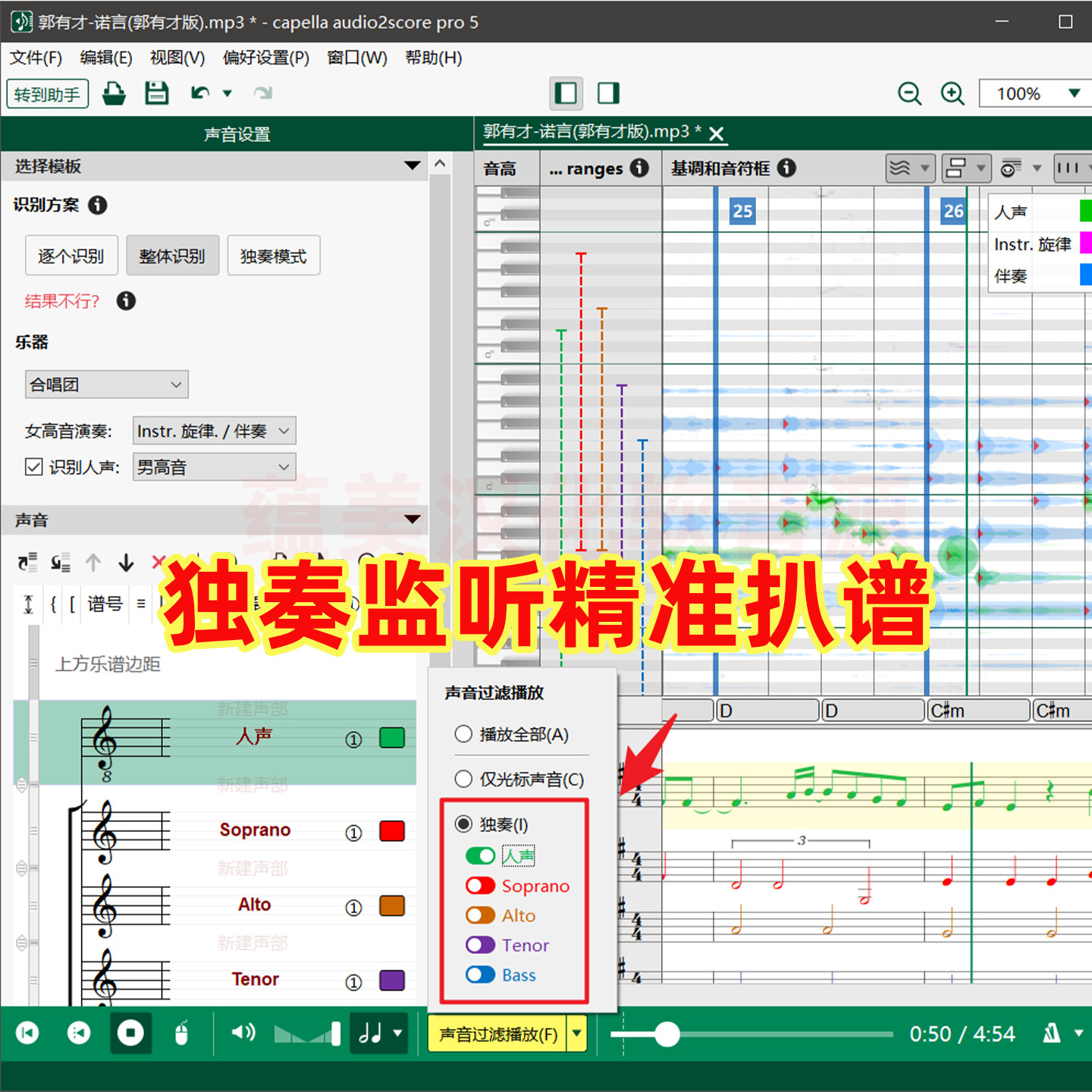Click the 声音过滤播放(F) button
The width and height of the screenshot is (1092, 1092).
coord(498,1034)
